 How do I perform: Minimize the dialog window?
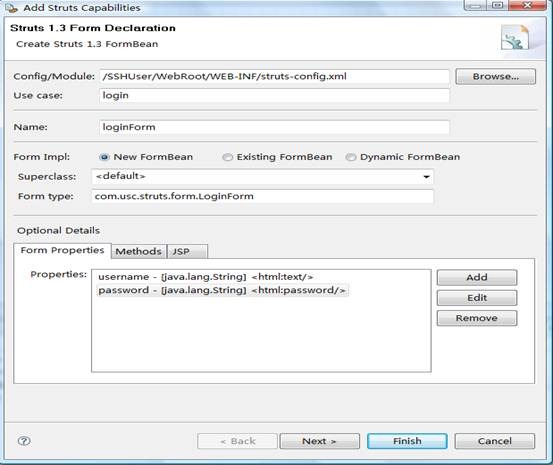(475, 5)
